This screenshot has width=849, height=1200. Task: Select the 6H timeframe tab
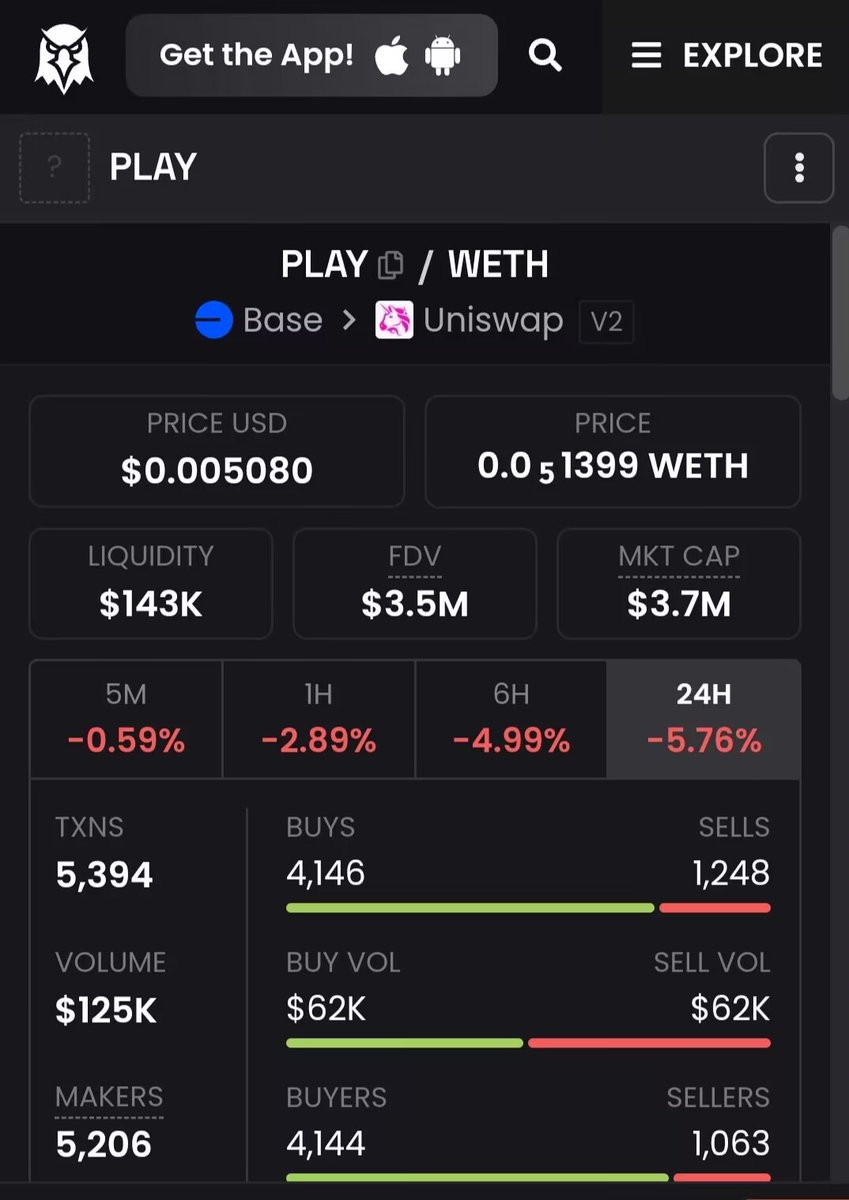pos(511,719)
